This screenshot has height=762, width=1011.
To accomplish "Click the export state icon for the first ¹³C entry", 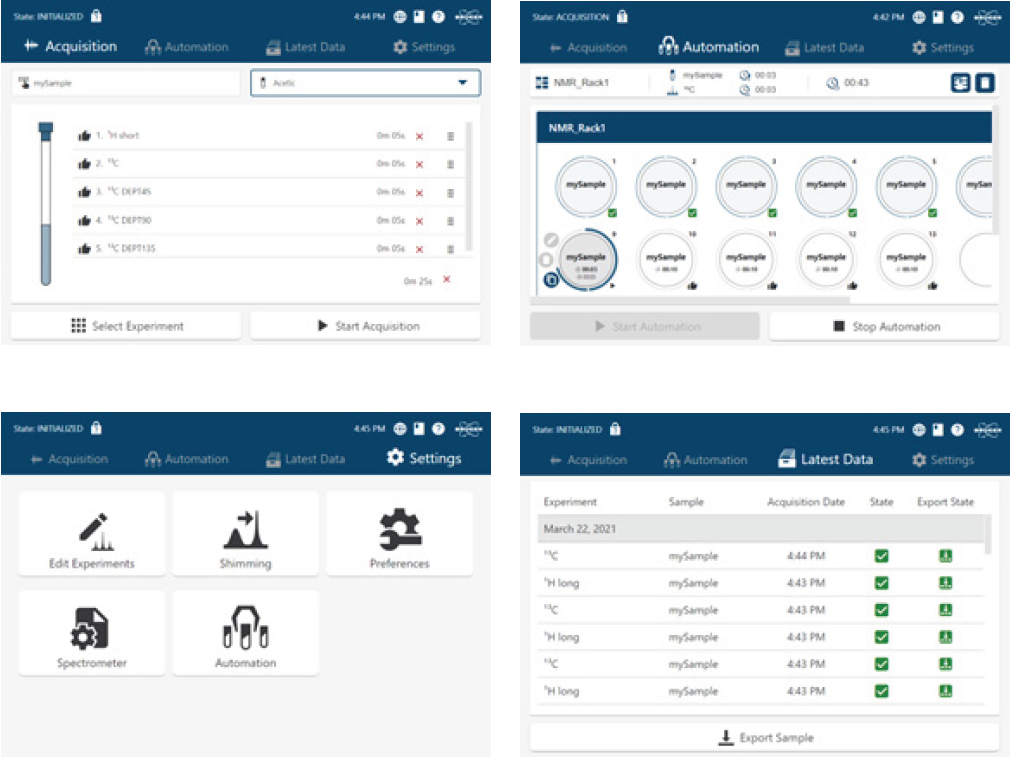I will point(945,556).
